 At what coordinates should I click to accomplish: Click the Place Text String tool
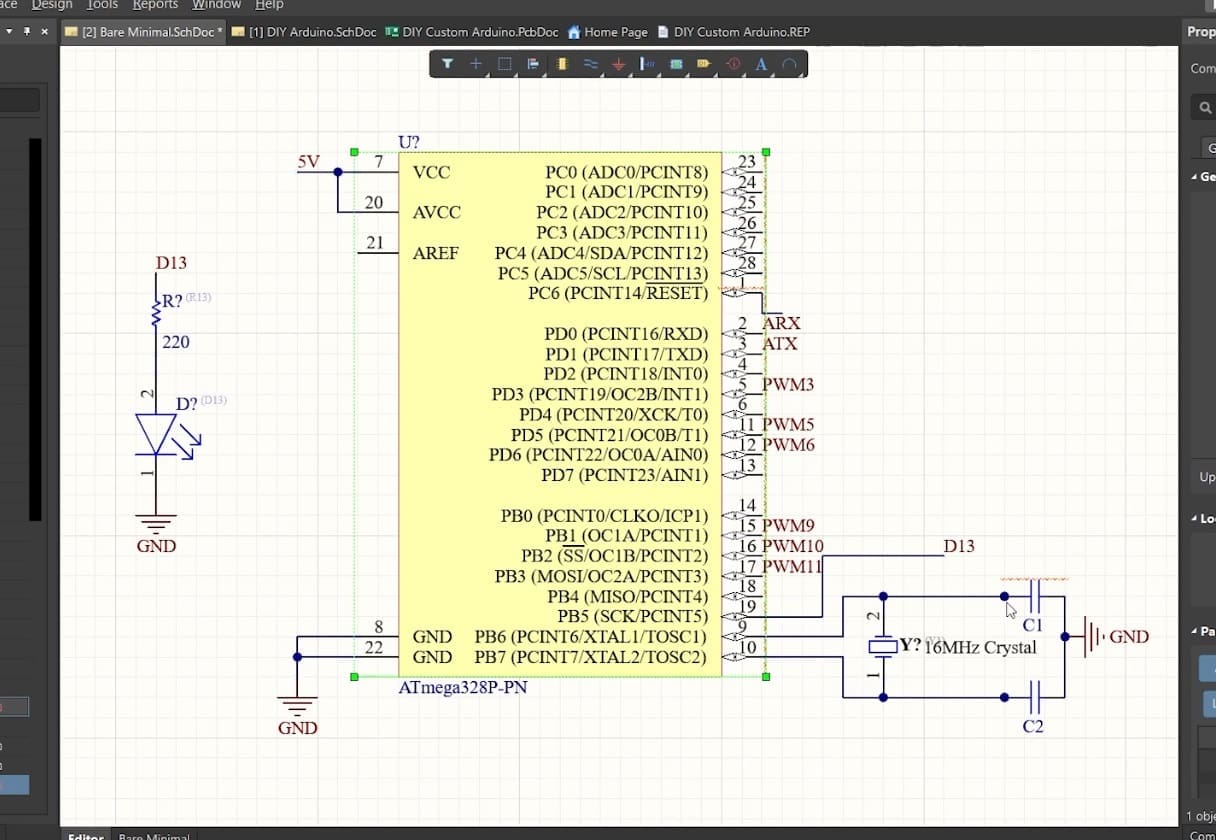[761, 64]
